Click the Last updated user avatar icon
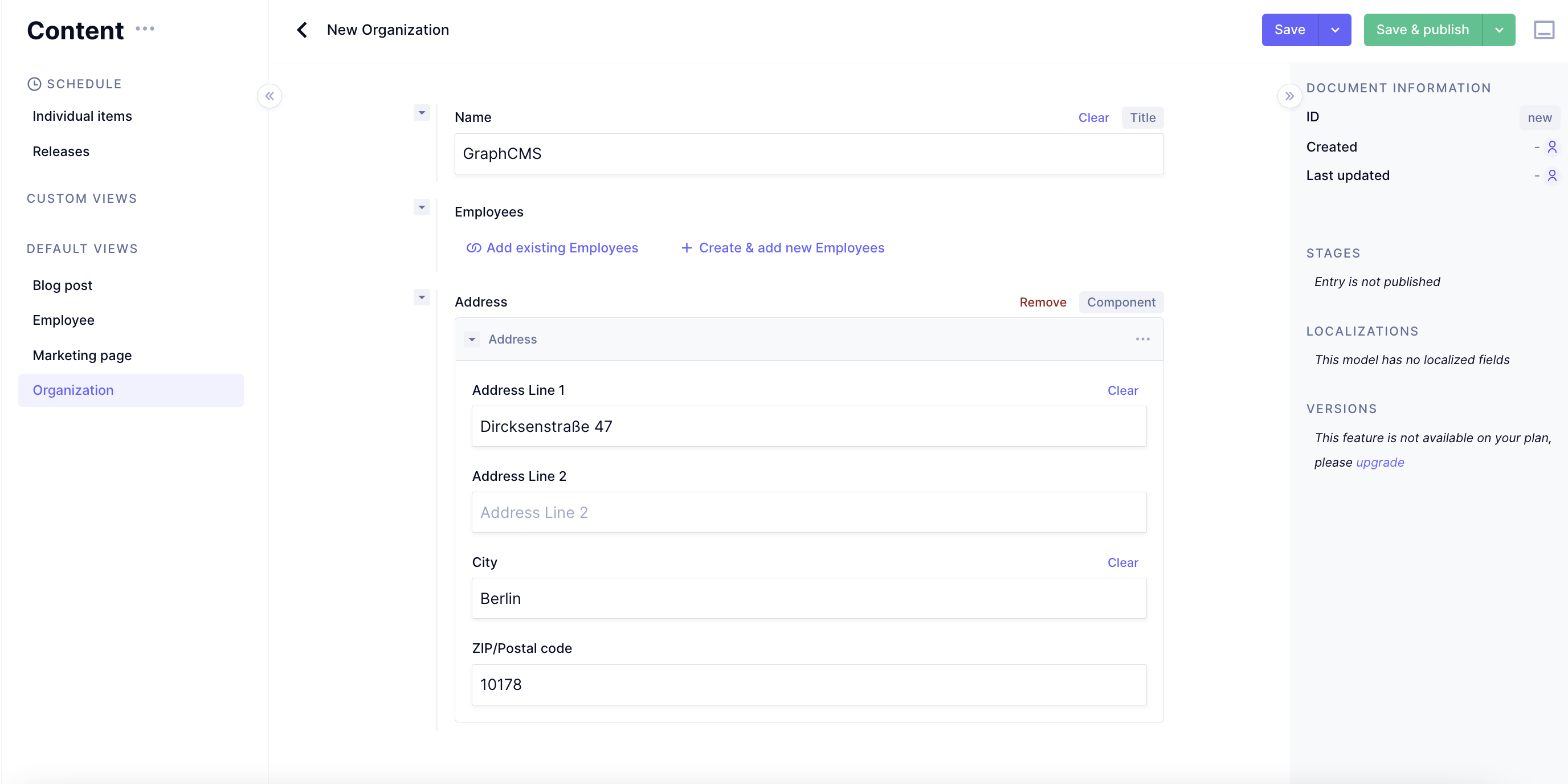 click(x=1551, y=175)
